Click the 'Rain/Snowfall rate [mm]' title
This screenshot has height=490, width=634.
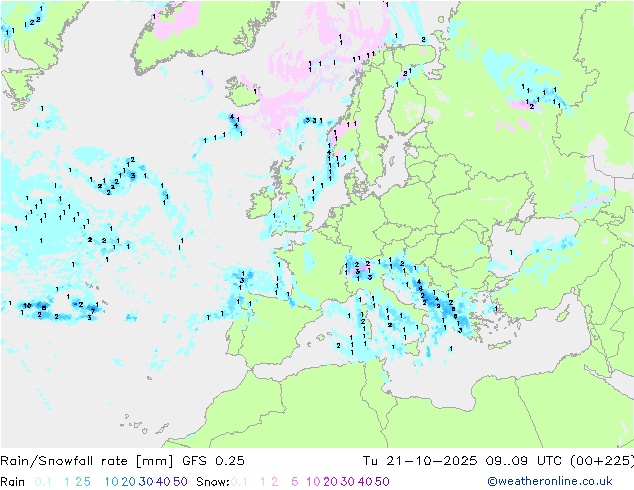[87, 461]
